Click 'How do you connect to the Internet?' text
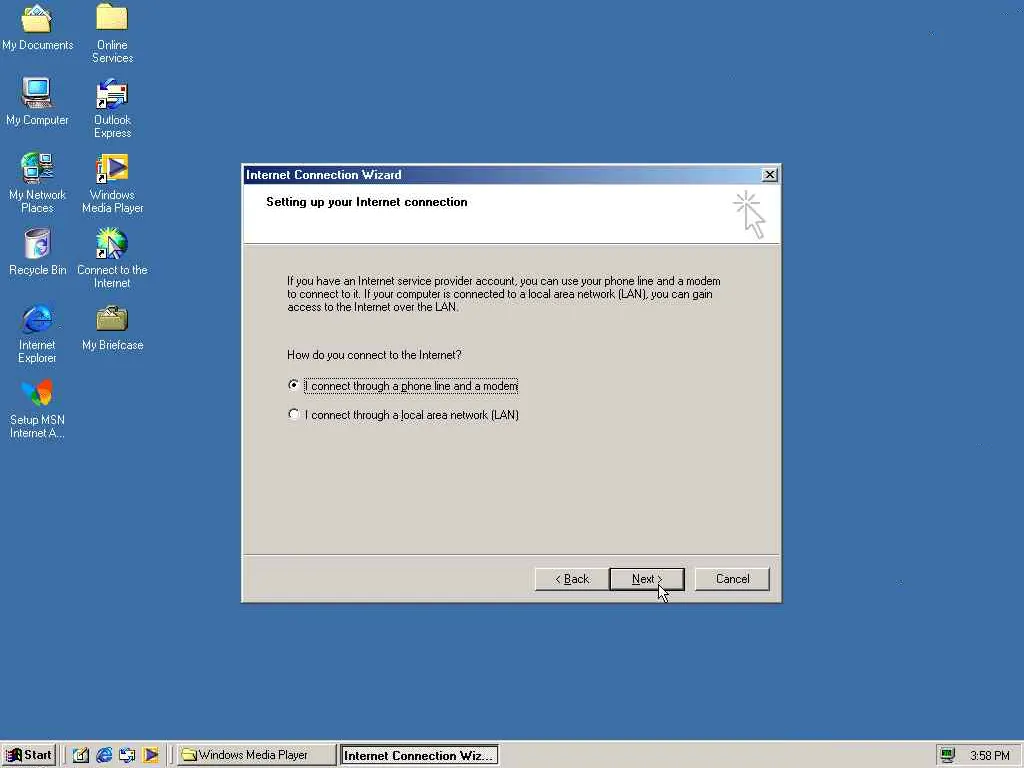Image resolution: width=1024 pixels, height=768 pixels. coord(374,355)
